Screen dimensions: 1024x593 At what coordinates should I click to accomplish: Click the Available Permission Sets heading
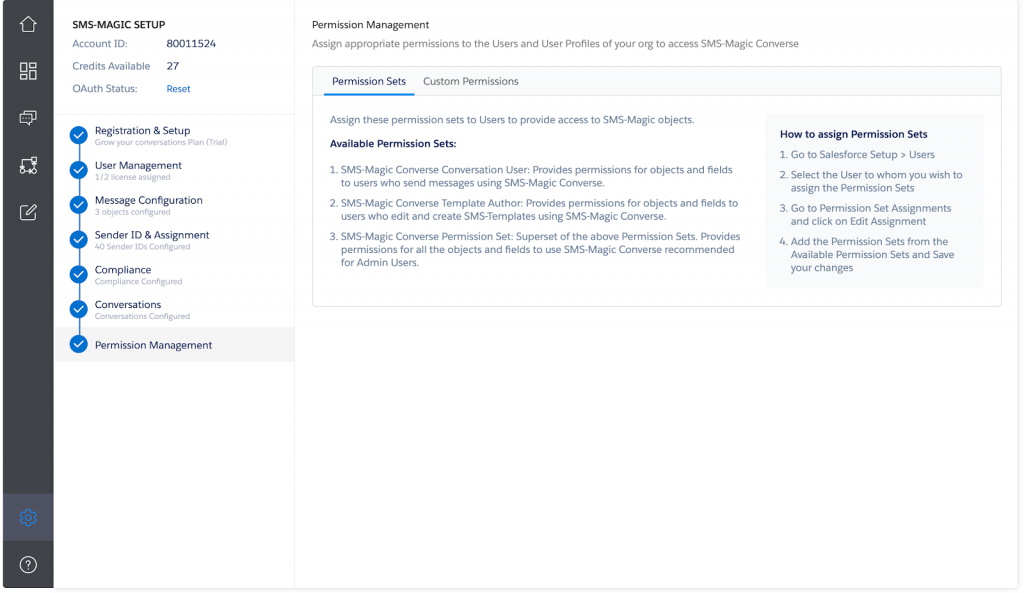coord(393,144)
